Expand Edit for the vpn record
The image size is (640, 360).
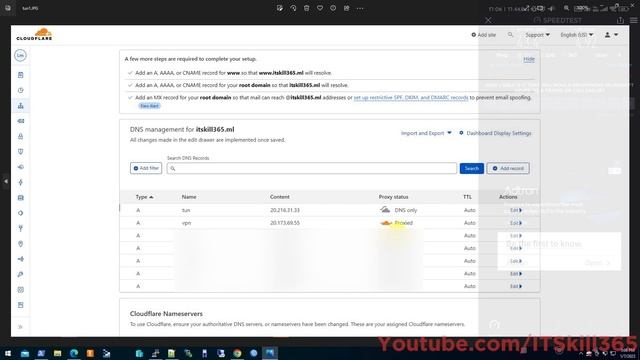516,223
